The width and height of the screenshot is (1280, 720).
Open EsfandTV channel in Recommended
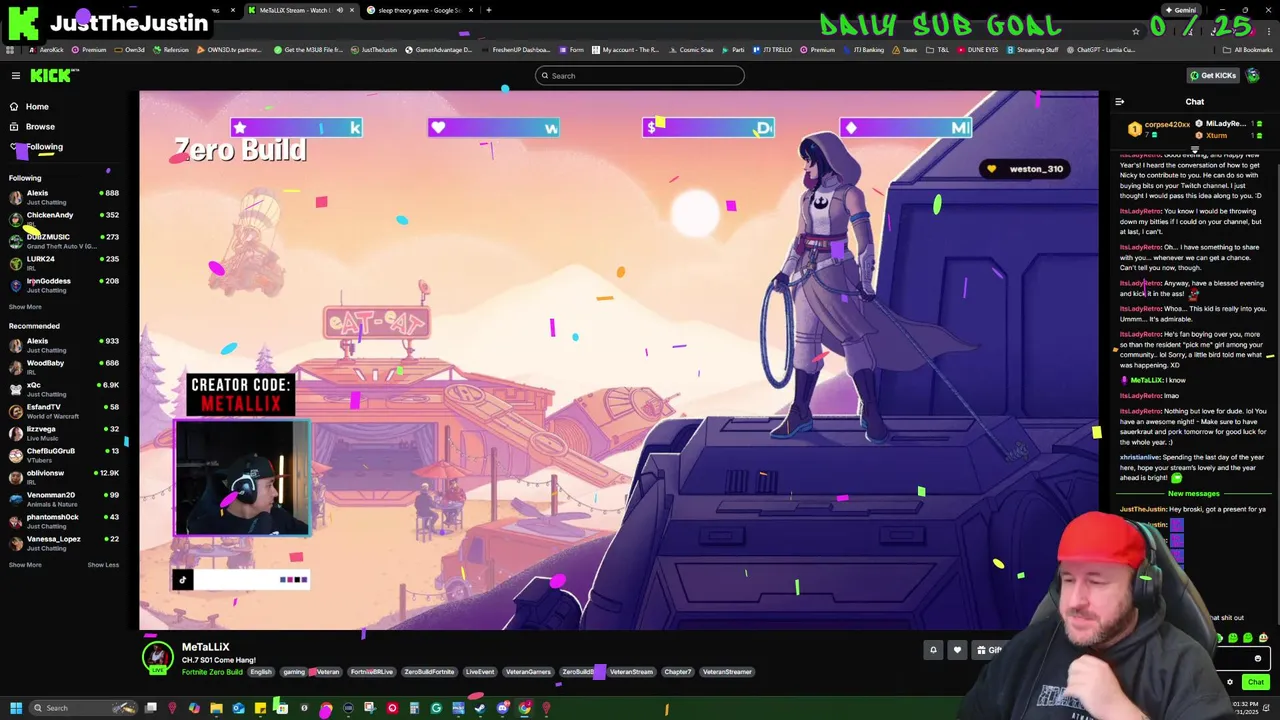pyautogui.click(x=64, y=411)
